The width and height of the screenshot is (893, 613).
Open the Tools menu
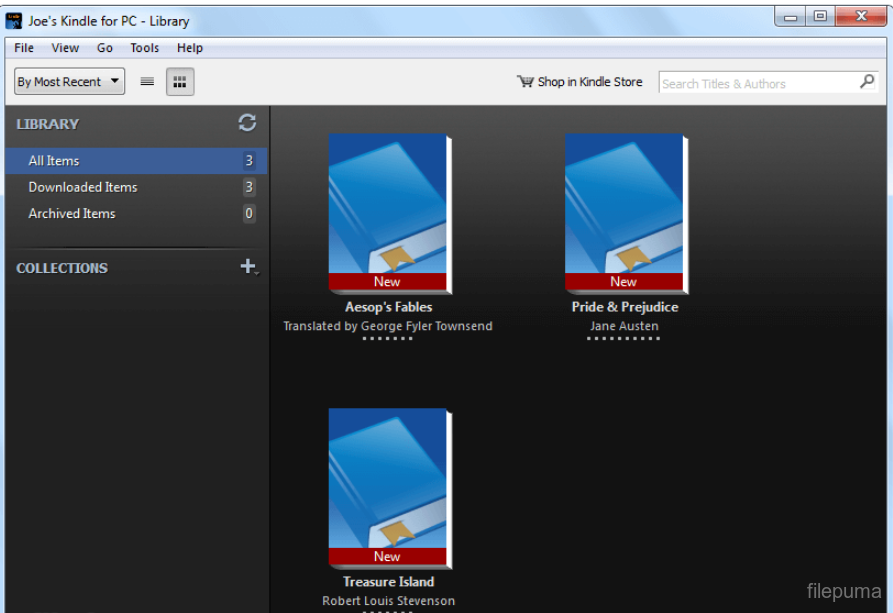coord(144,47)
